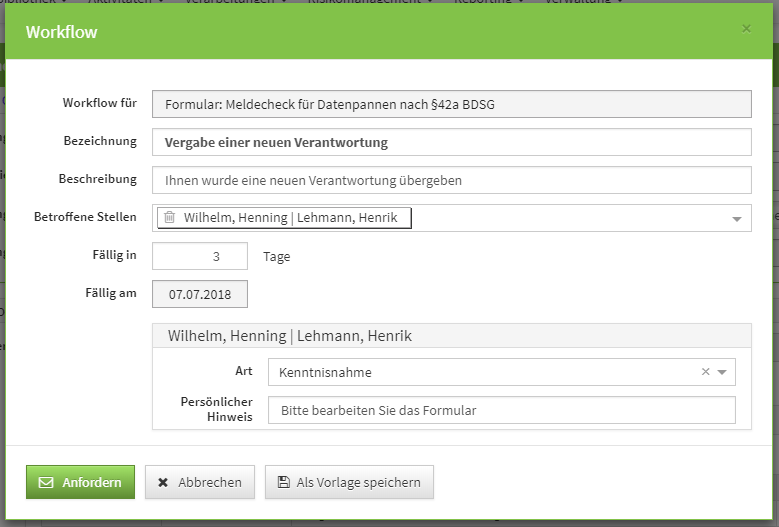The image size is (779, 527).
Task: Click into the Beschreibung field
Action: [451, 180]
